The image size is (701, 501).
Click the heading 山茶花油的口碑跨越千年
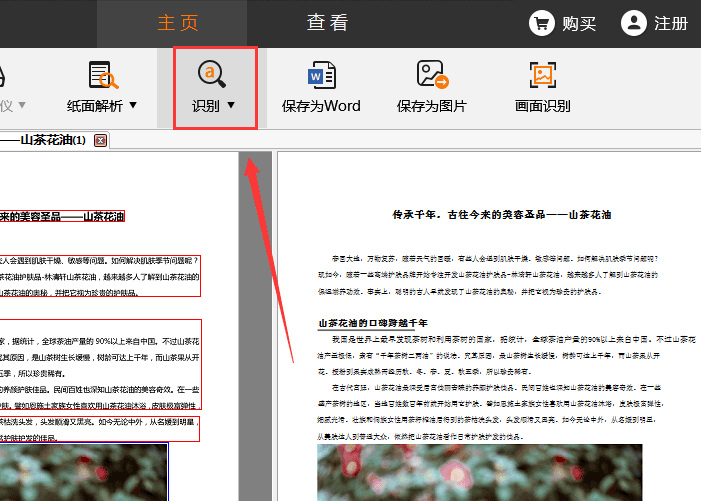[x=373, y=323]
